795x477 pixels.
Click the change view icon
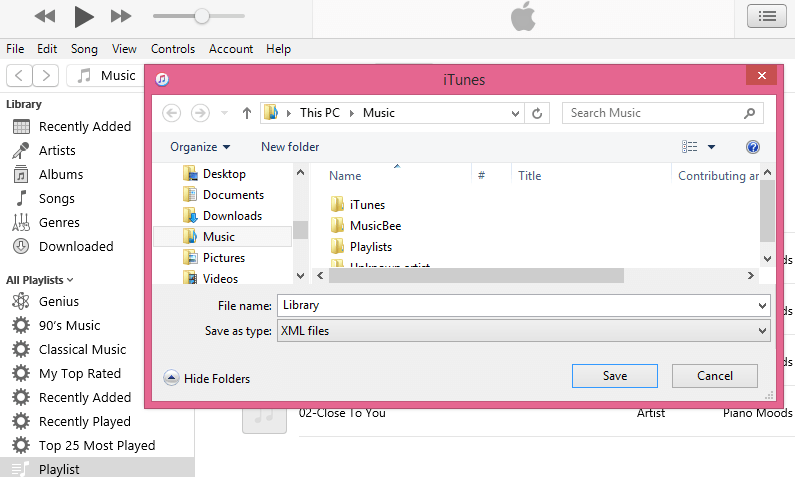pos(689,147)
